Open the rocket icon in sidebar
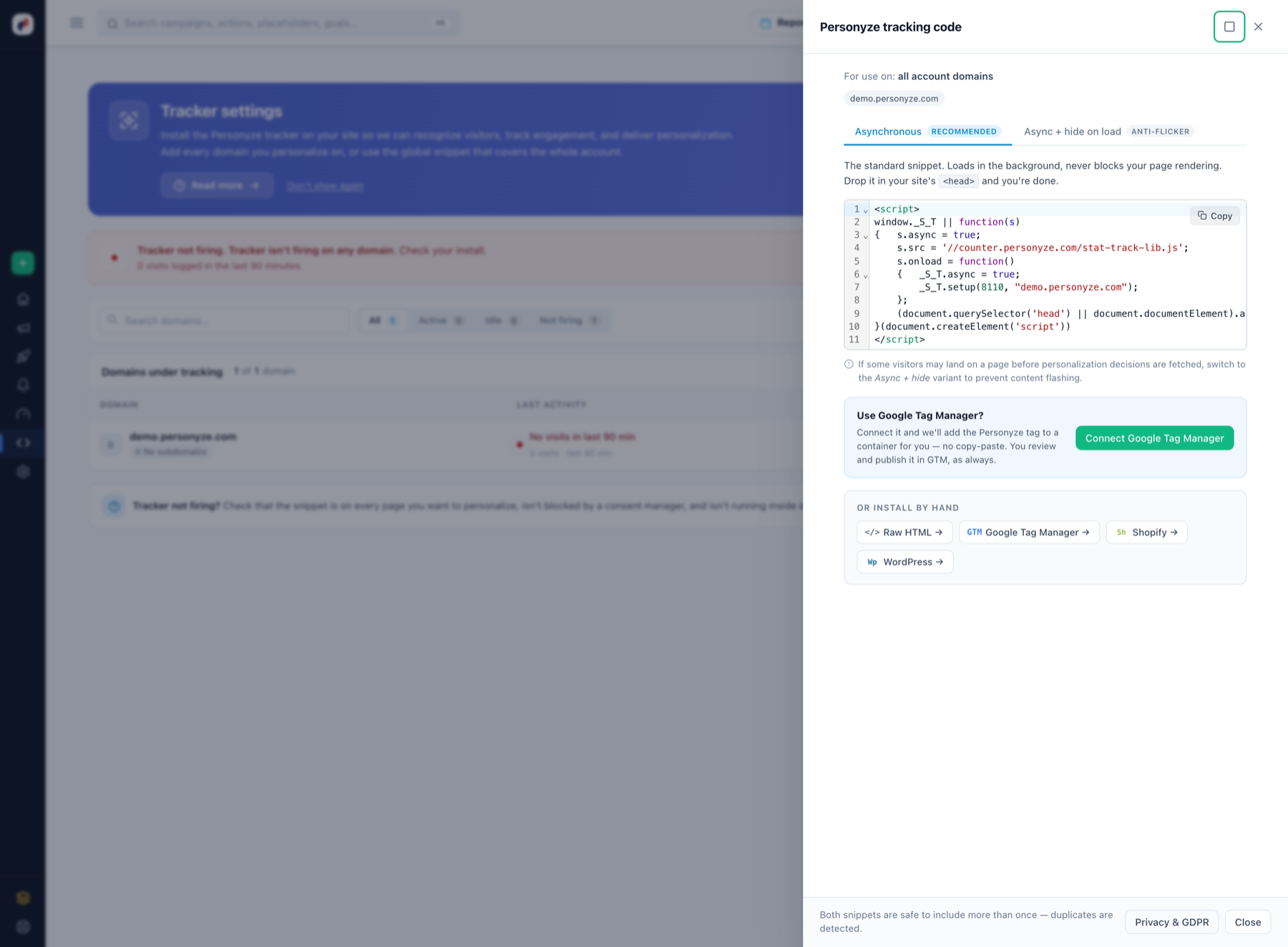 point(23,356)
